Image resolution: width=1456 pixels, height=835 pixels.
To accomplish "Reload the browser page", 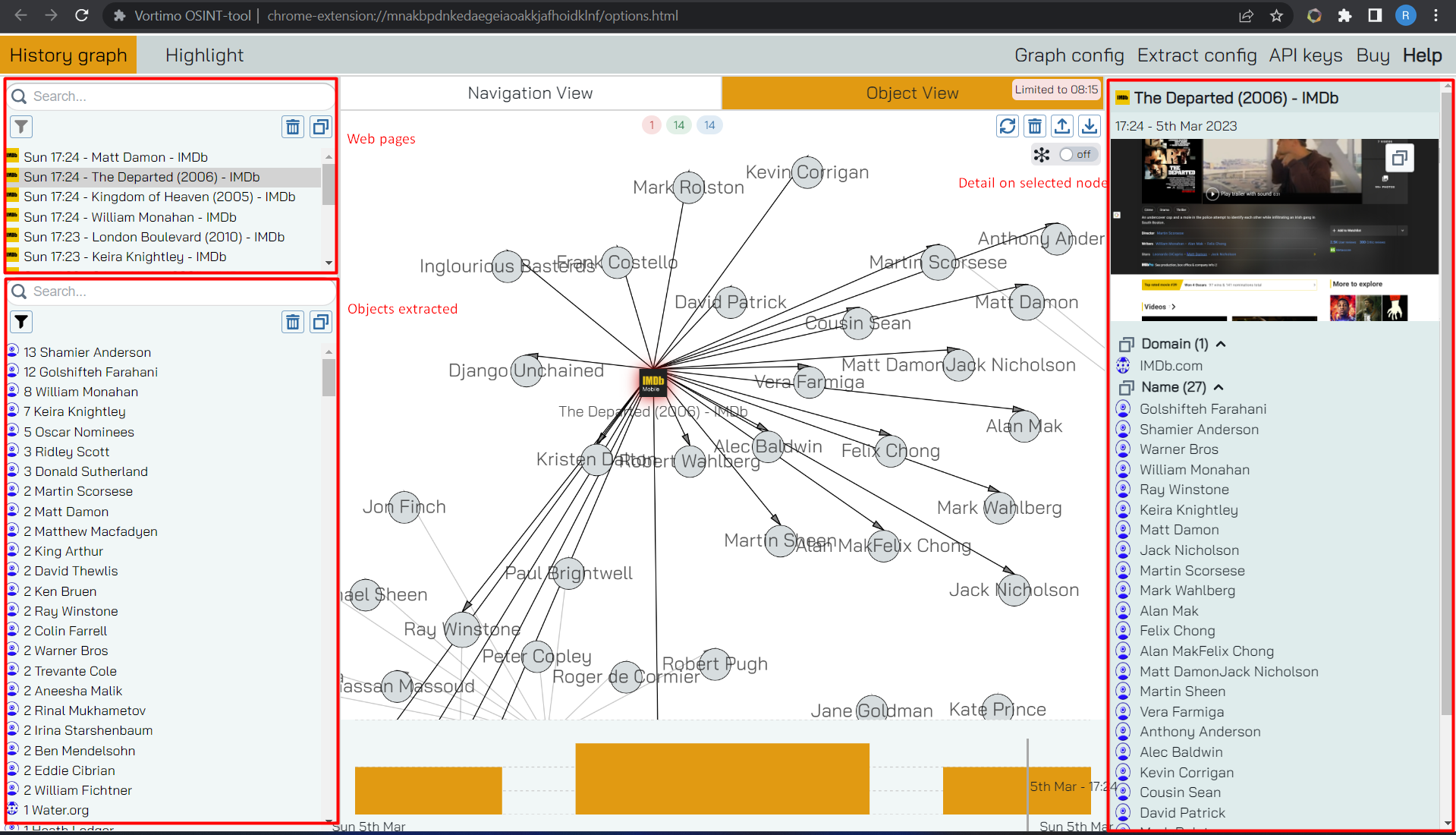I will click(x=82, y=15).
